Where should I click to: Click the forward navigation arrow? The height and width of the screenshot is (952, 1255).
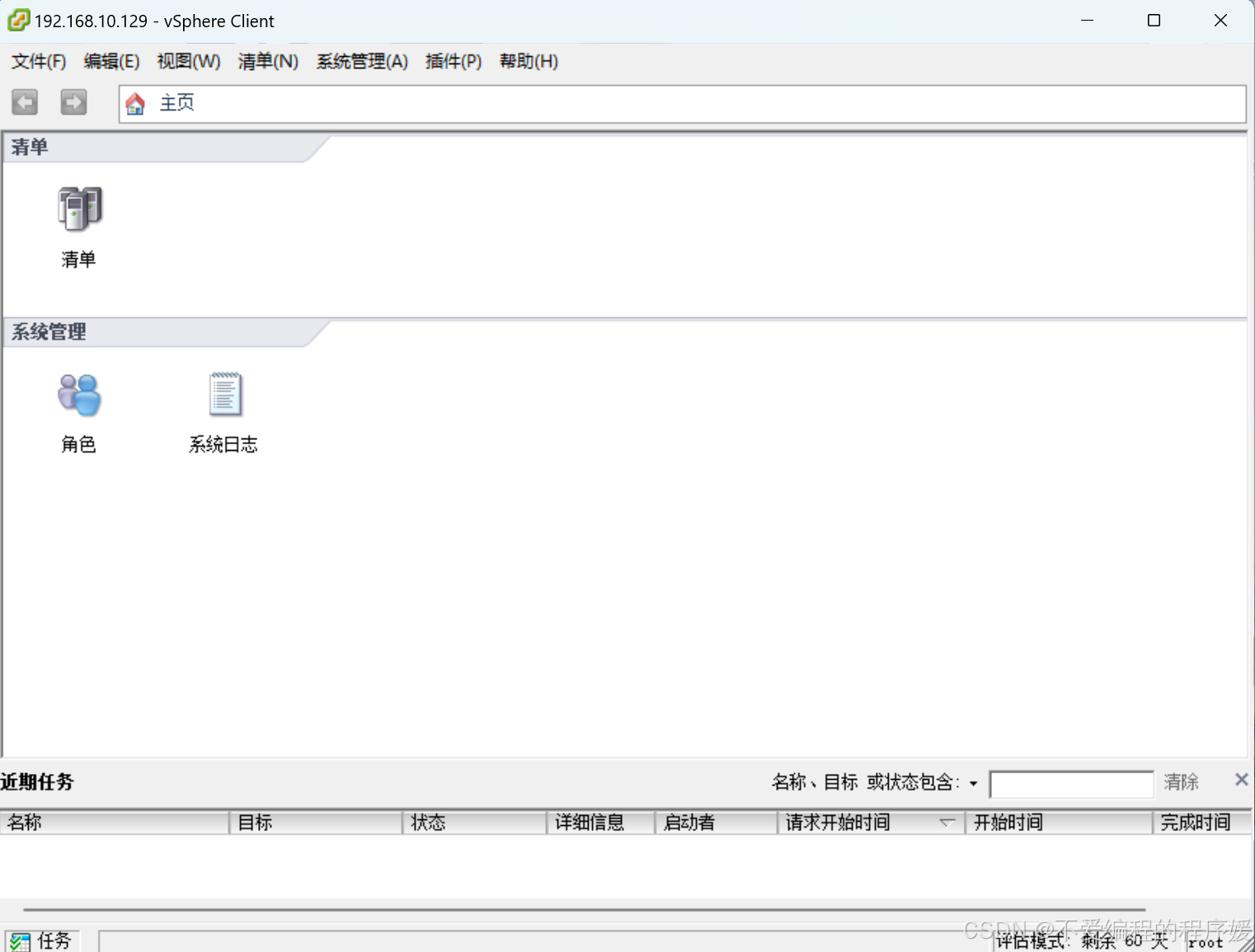(73, 102)
